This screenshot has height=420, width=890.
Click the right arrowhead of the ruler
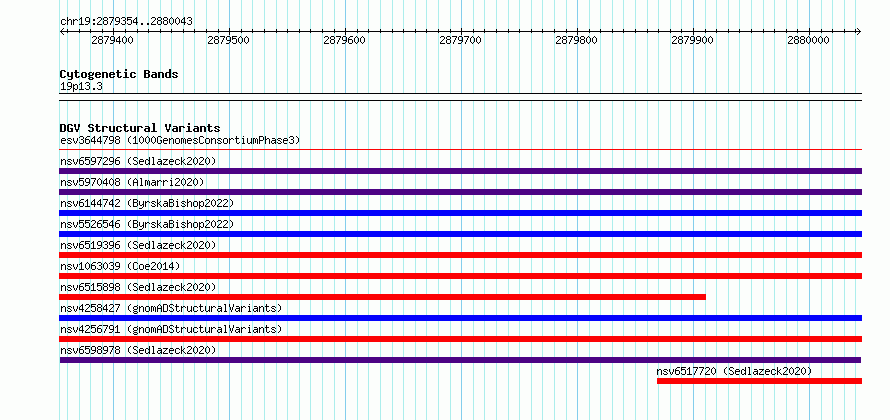(859, 32)
